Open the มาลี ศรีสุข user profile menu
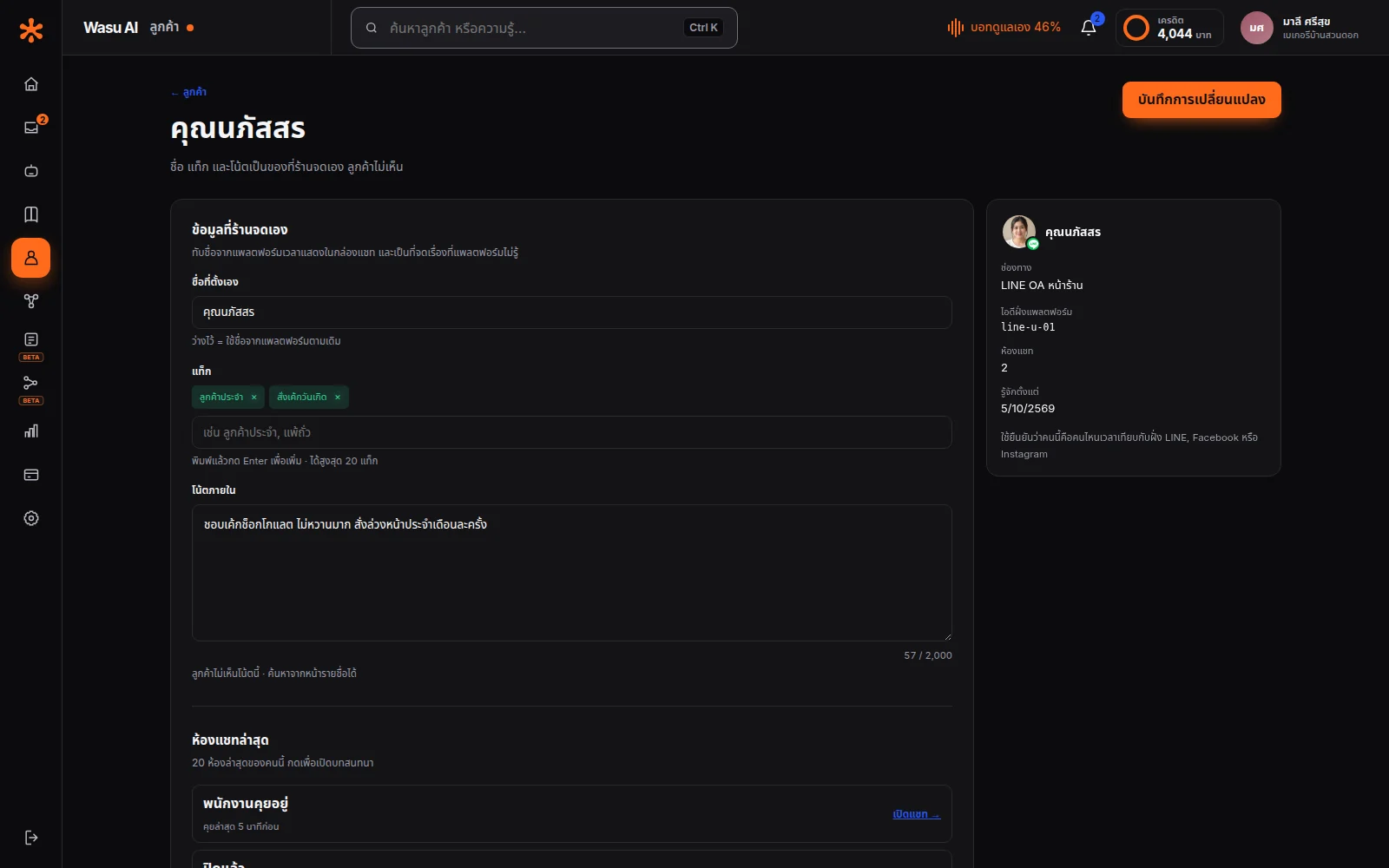Screen dimensions: 1389x868 [x=1300, y=28]
